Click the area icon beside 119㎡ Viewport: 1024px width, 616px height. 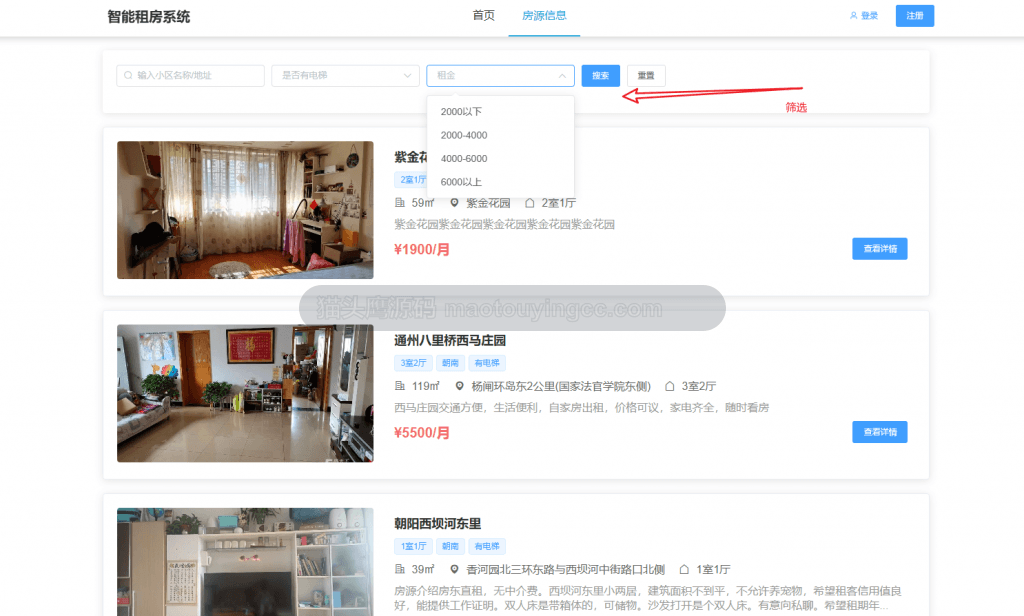[400, 386]
